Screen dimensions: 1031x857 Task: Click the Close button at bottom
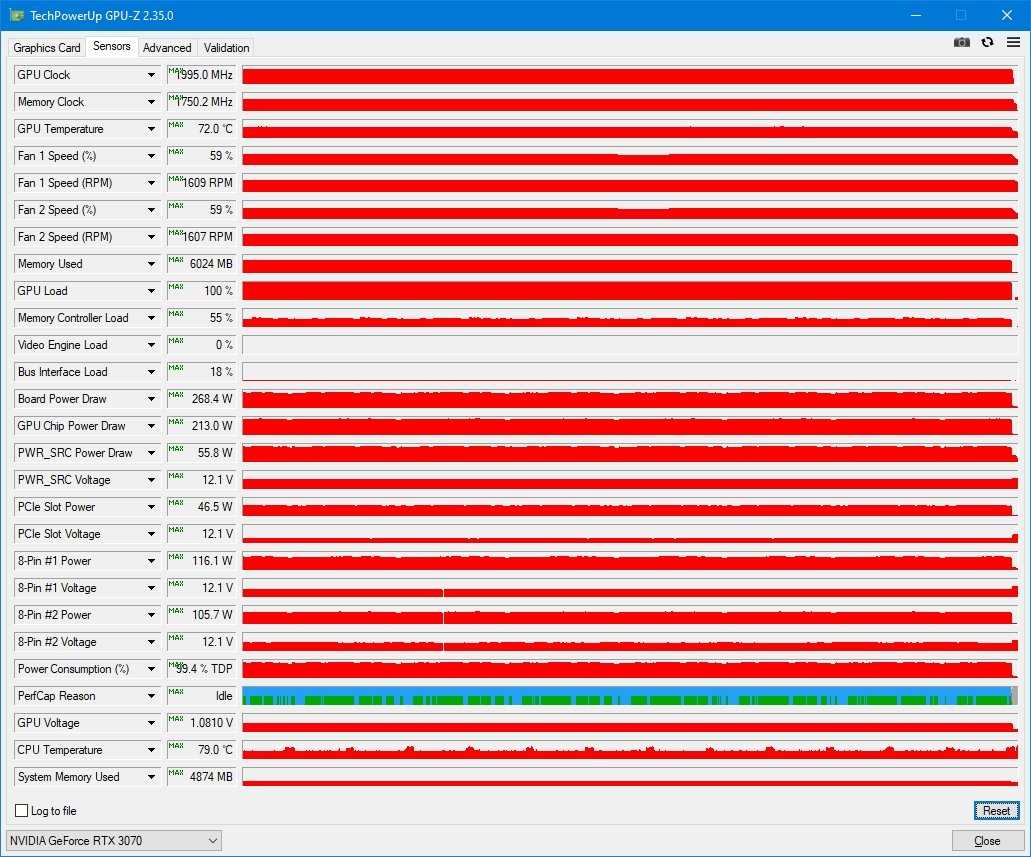(x=987, y=841)
